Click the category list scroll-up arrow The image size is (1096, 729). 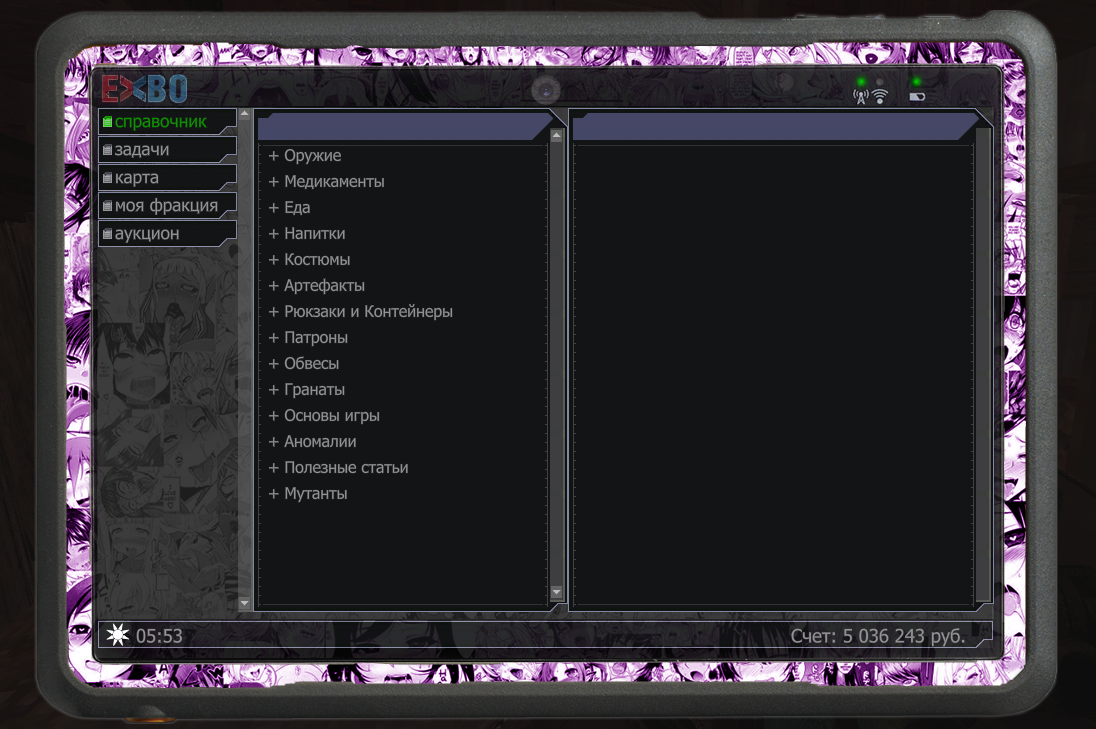556,136
